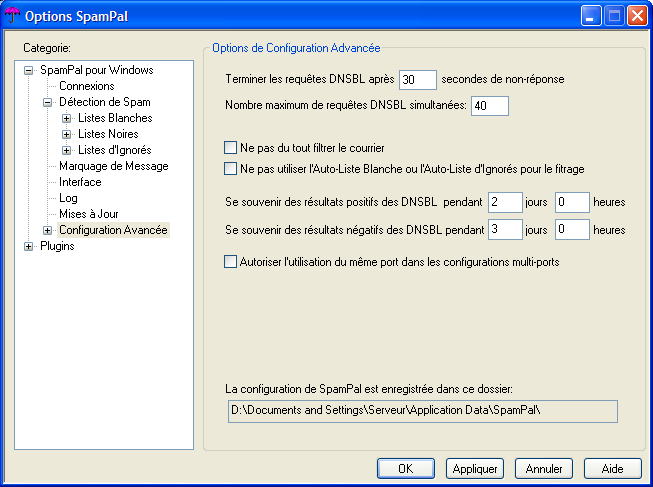The height and width of the screenshot is (487, 653).
Task: Open the Interface category
Action: click(x=80, y=182)
